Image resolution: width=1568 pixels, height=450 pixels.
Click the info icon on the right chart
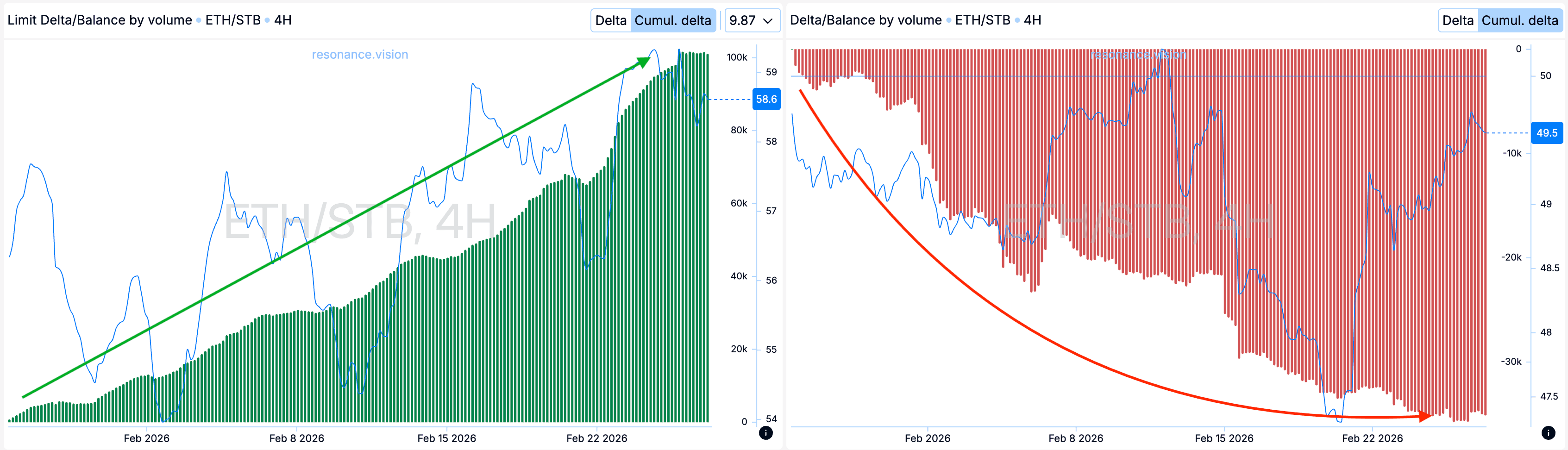coord(1549,433)
